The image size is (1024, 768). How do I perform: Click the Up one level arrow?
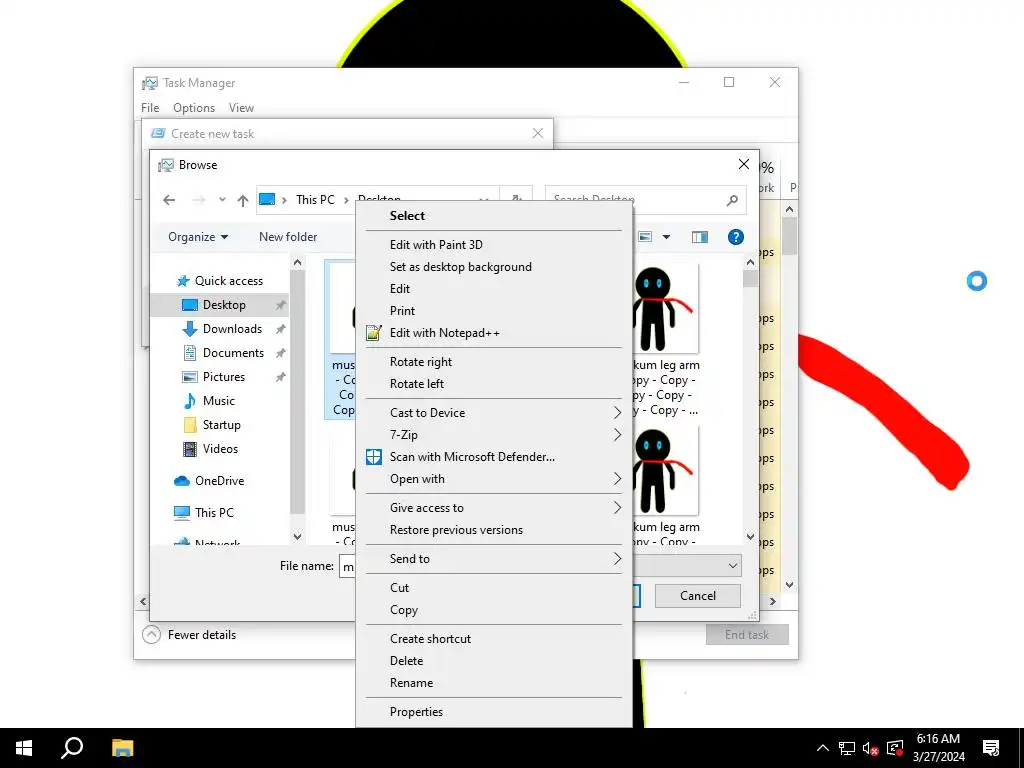[x=243, y=200]
